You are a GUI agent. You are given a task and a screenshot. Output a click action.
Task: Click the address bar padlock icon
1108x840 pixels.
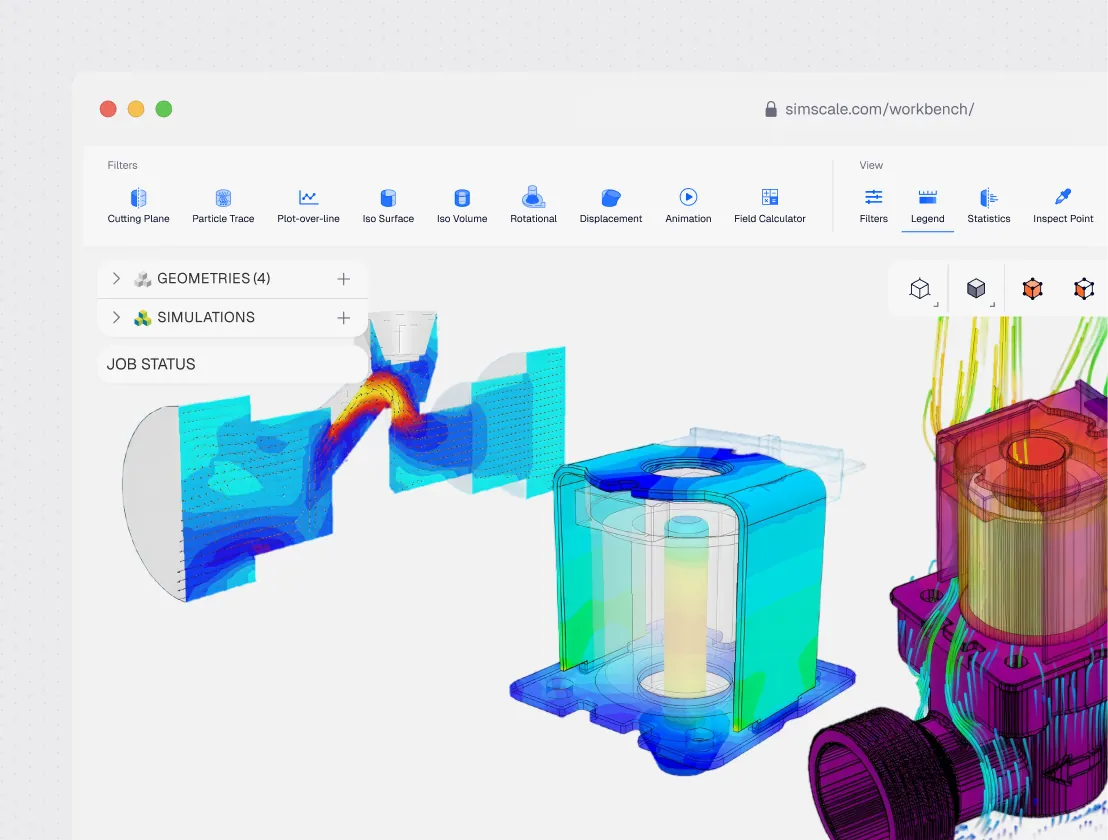click(x=771, y=109)
